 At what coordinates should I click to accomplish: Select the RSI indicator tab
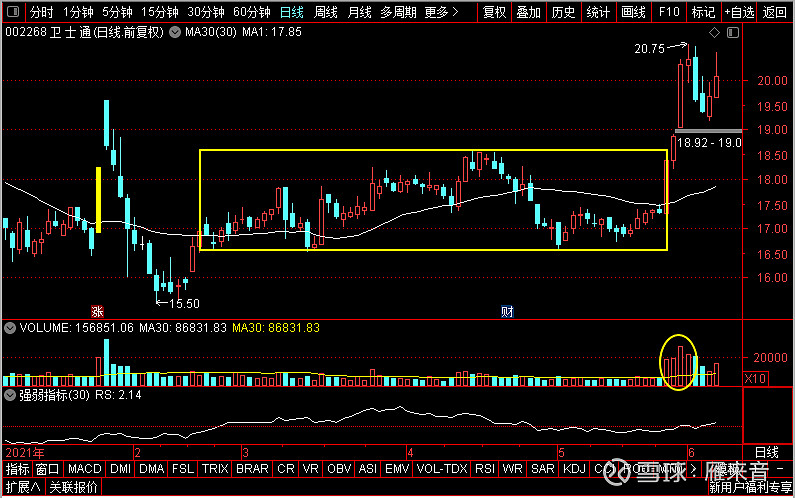click(x=485, y=469)
